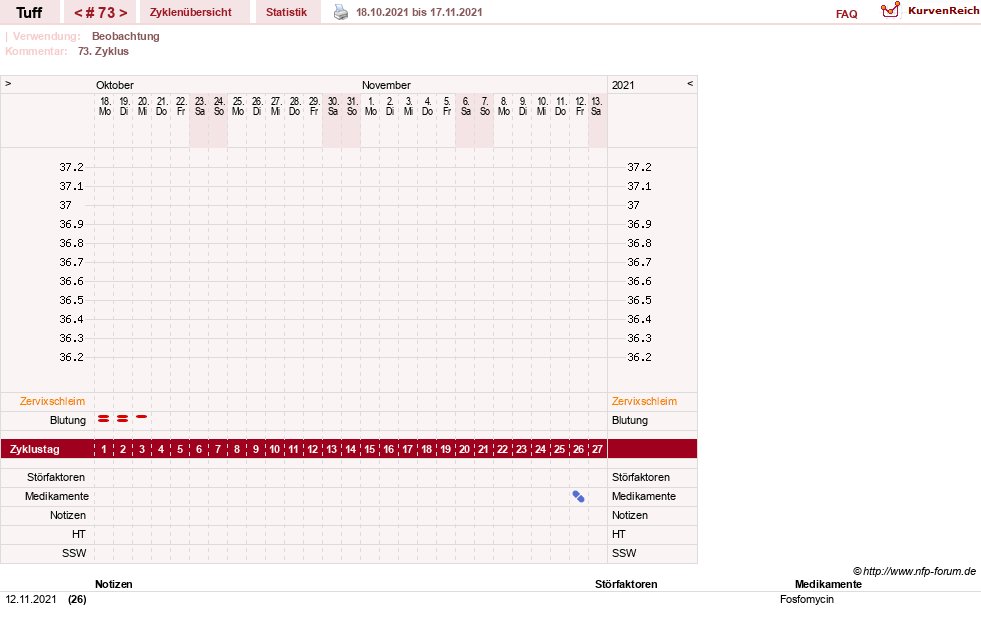Viewport: 981px width, 623px height.
Task: Select cycle day 14 in Zyklustag row
Action: [351, 449]
